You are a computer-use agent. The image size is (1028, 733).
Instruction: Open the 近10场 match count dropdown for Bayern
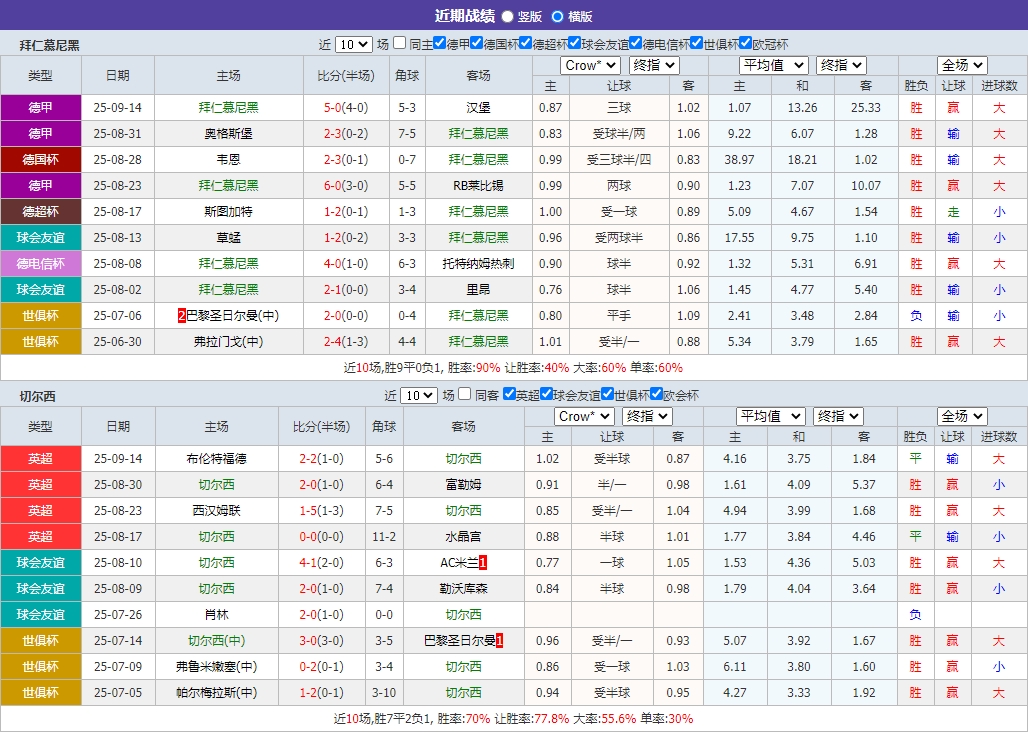tap(351, 42)
